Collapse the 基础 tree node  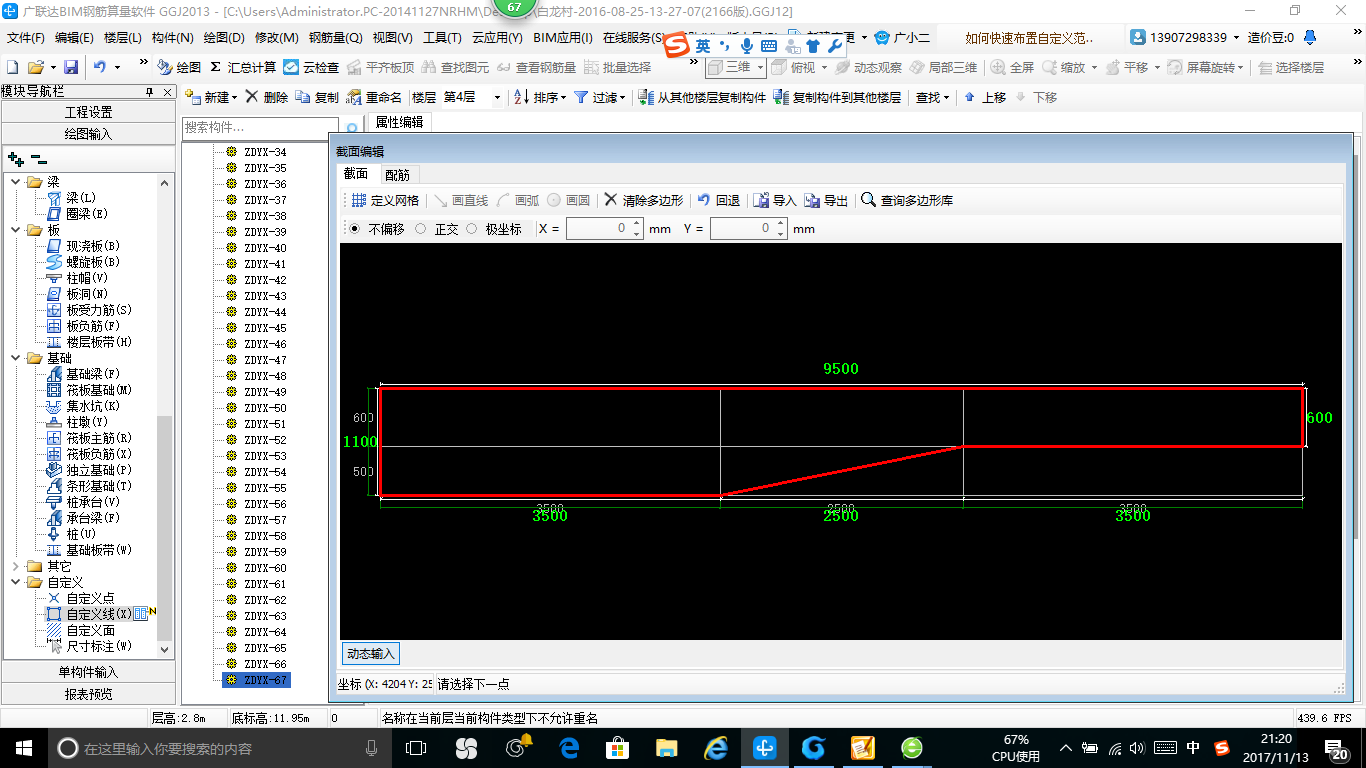[x=16, y=358]
